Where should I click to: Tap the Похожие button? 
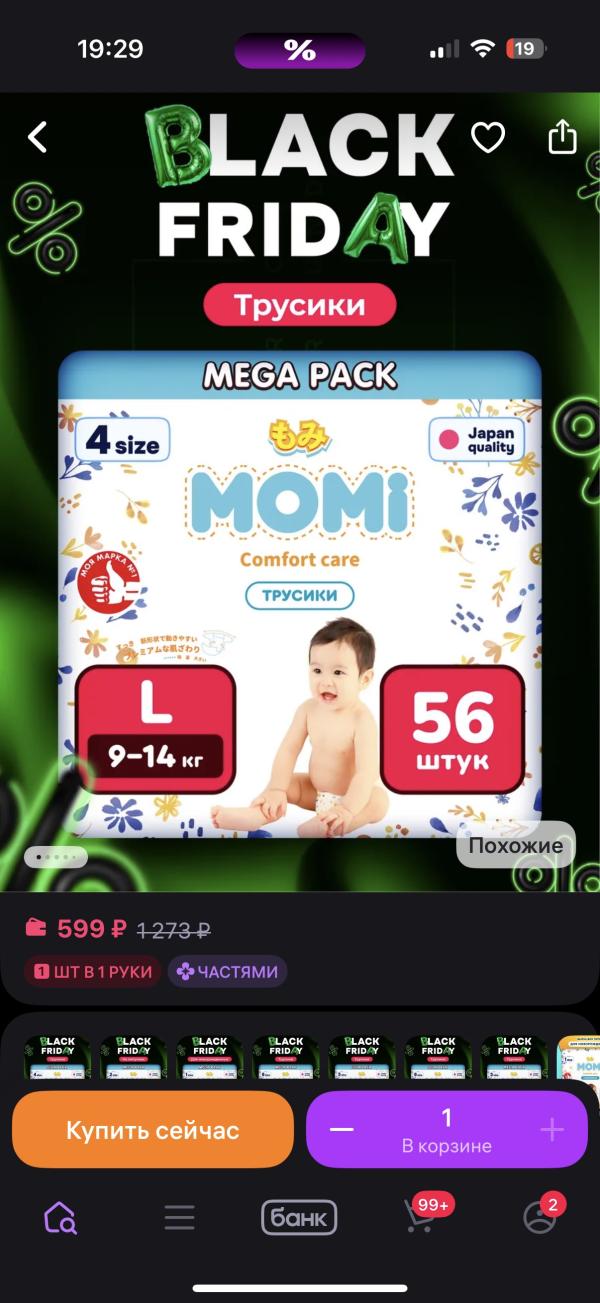(516, 845)
